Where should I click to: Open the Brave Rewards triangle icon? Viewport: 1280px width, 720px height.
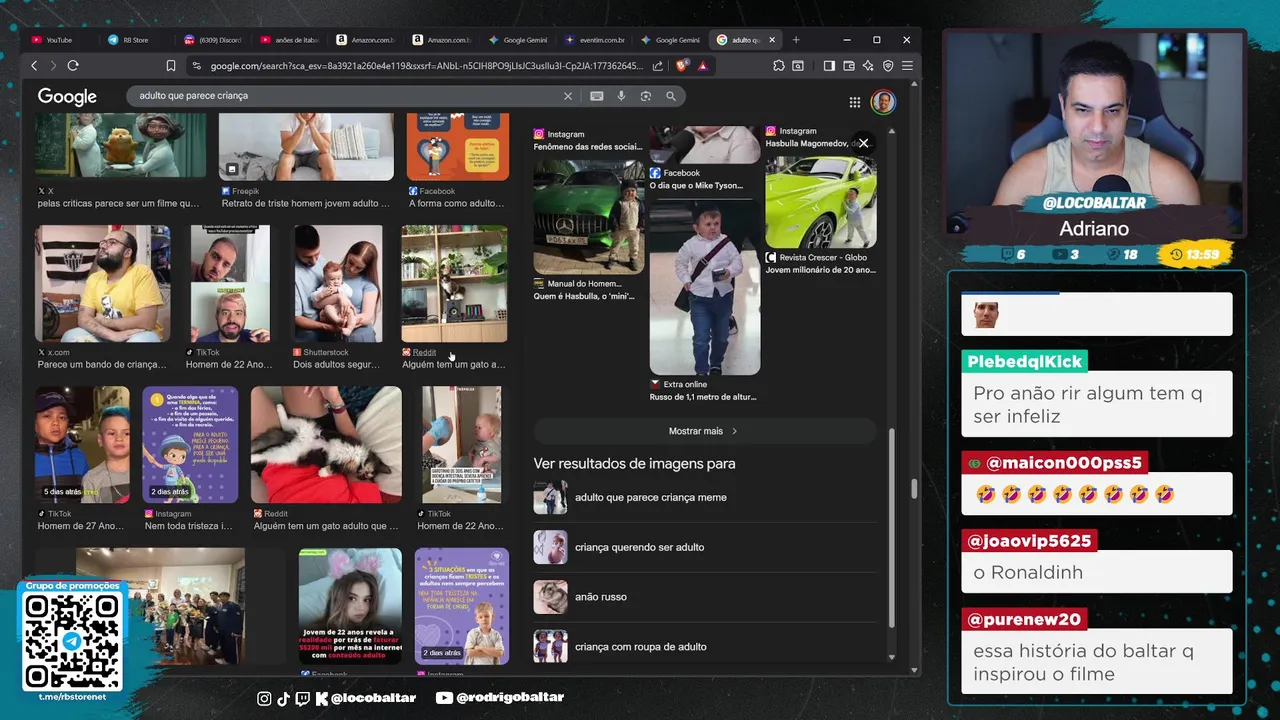tap(703, 66)
